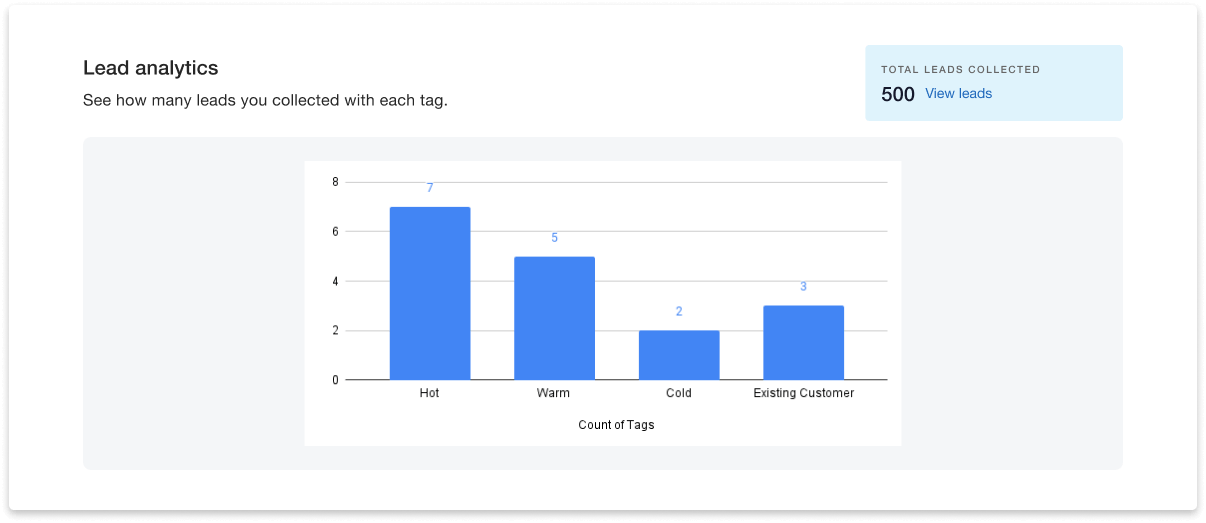This screenshot has height=523, width=1206.
Task: Click the Cold x-axis label
Action: point(679,393)
